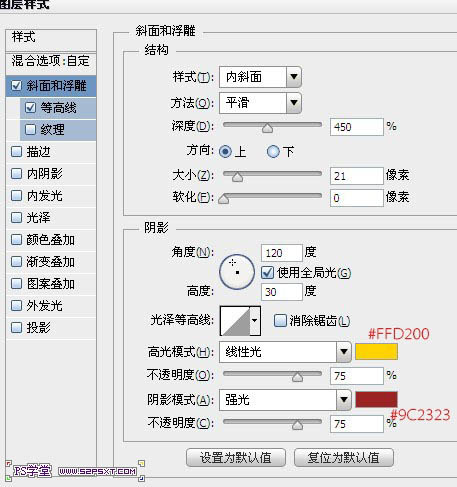The image size is (457, 487).
Task: Select the 纹理 sub-item label
Action: (x=53, y=130)
